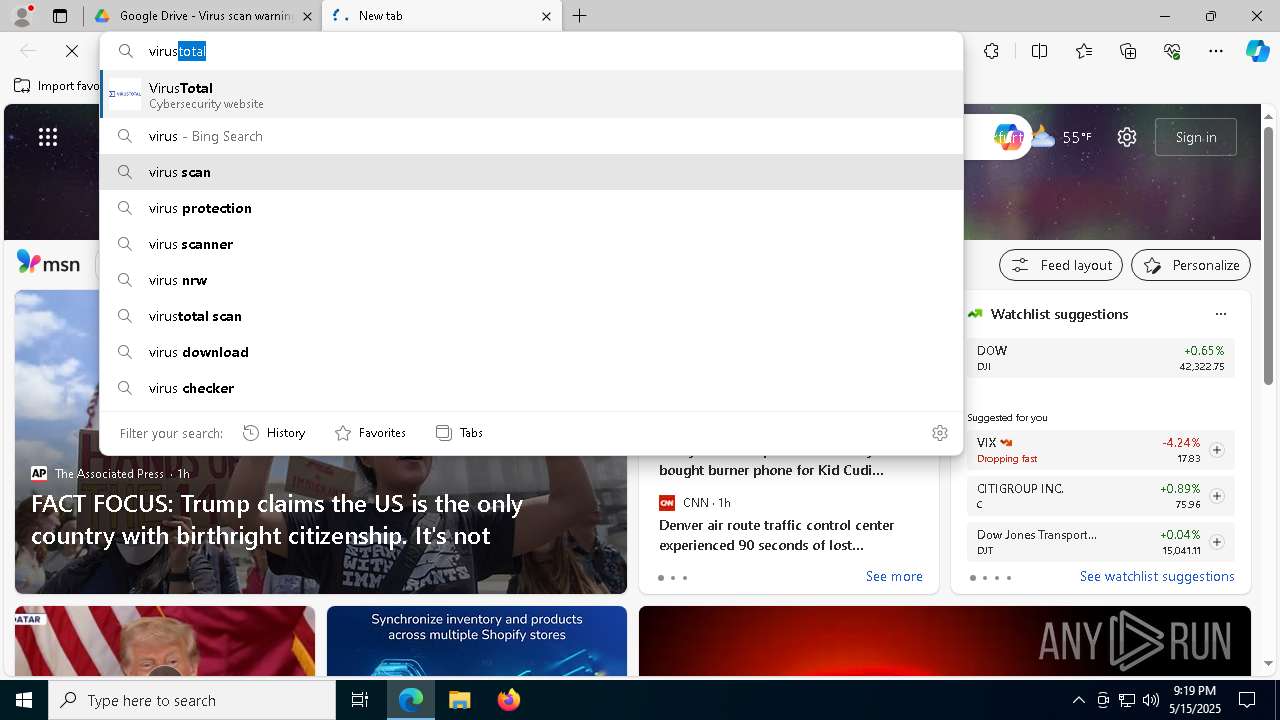Open the Favorites star icon in toolbar
This screenshot has width=1280, height=720.
[x=1084, y=51]
